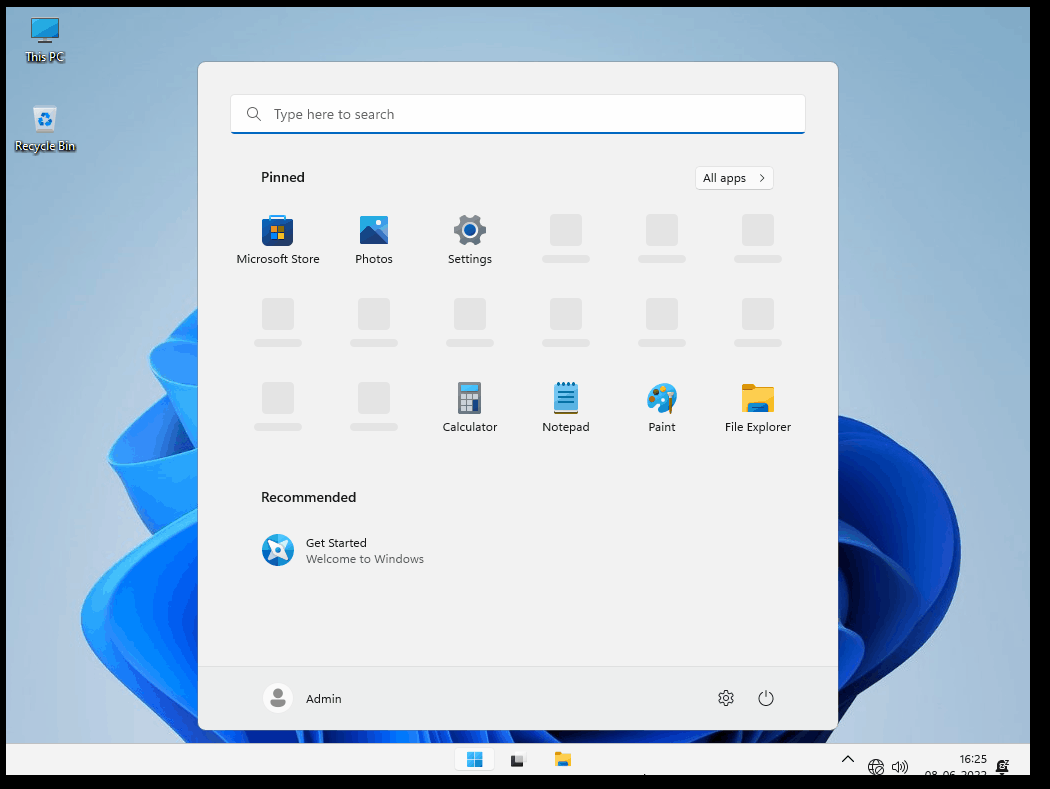
Task: Show hidden tray icons chevron
Action: [847, 759]
